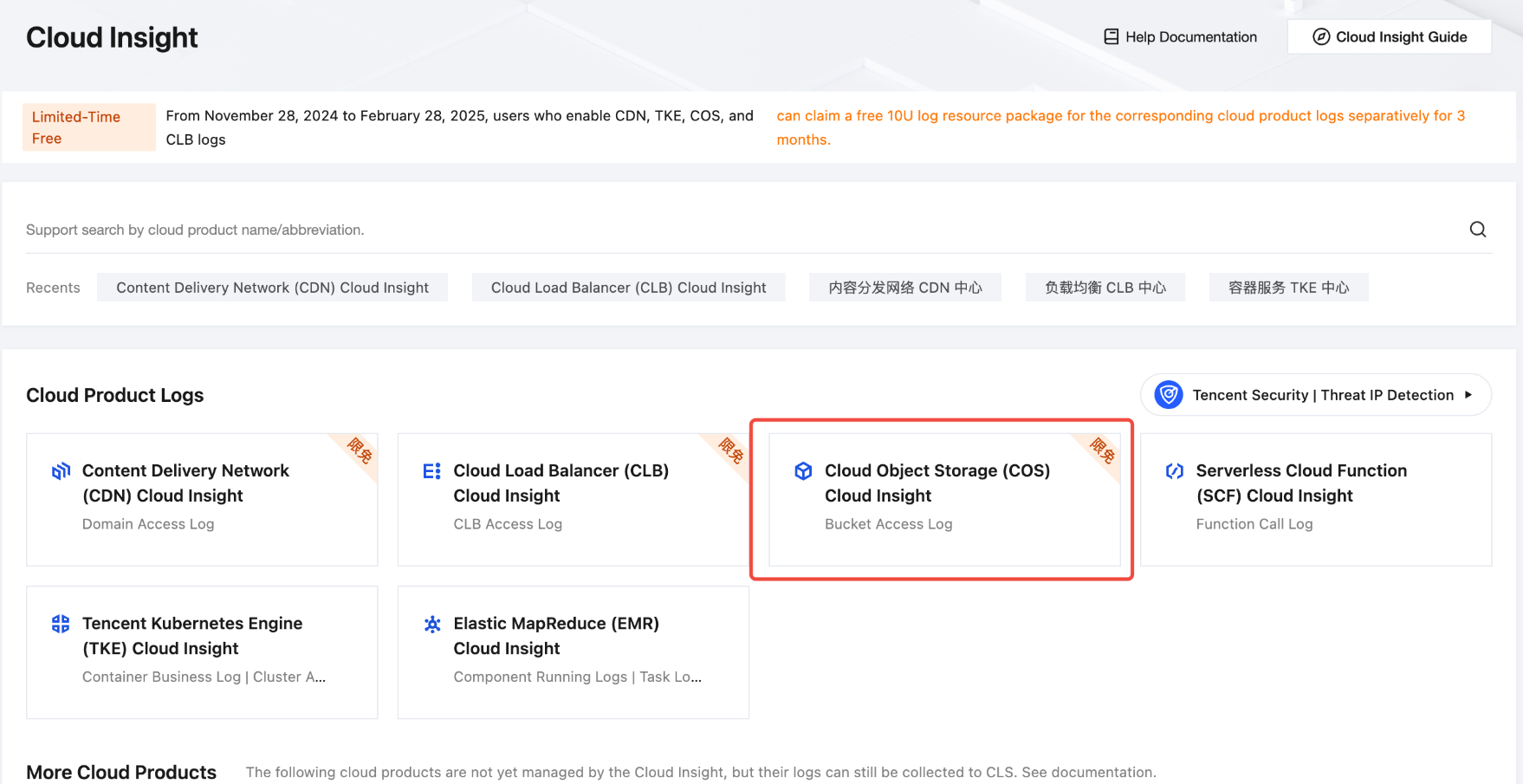Select recent Cloud Load Balancer (CLB) tag
This screenshot has width=1523, height=784.
point(628,288)
